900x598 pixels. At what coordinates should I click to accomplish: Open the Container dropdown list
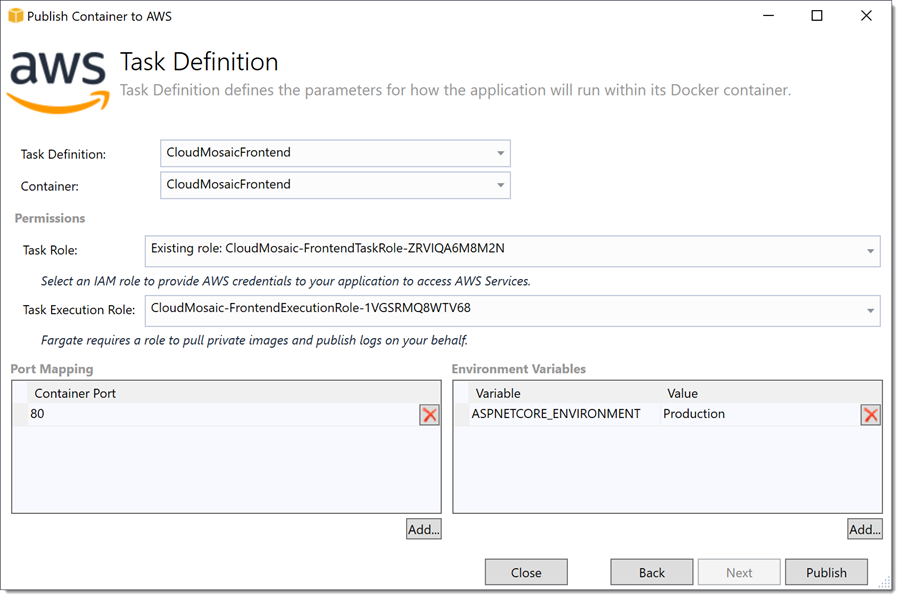[x=500, y=185]
